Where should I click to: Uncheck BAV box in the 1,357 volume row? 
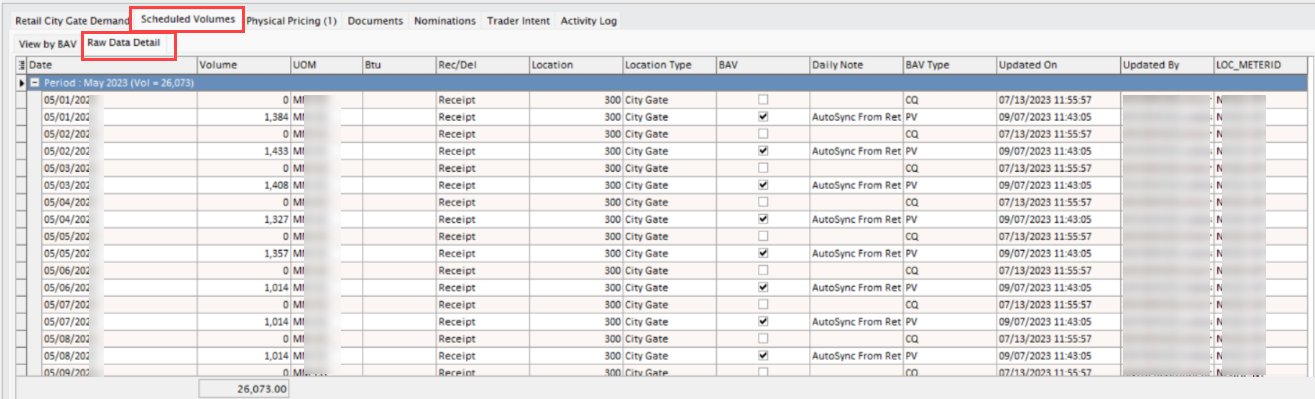763,253
